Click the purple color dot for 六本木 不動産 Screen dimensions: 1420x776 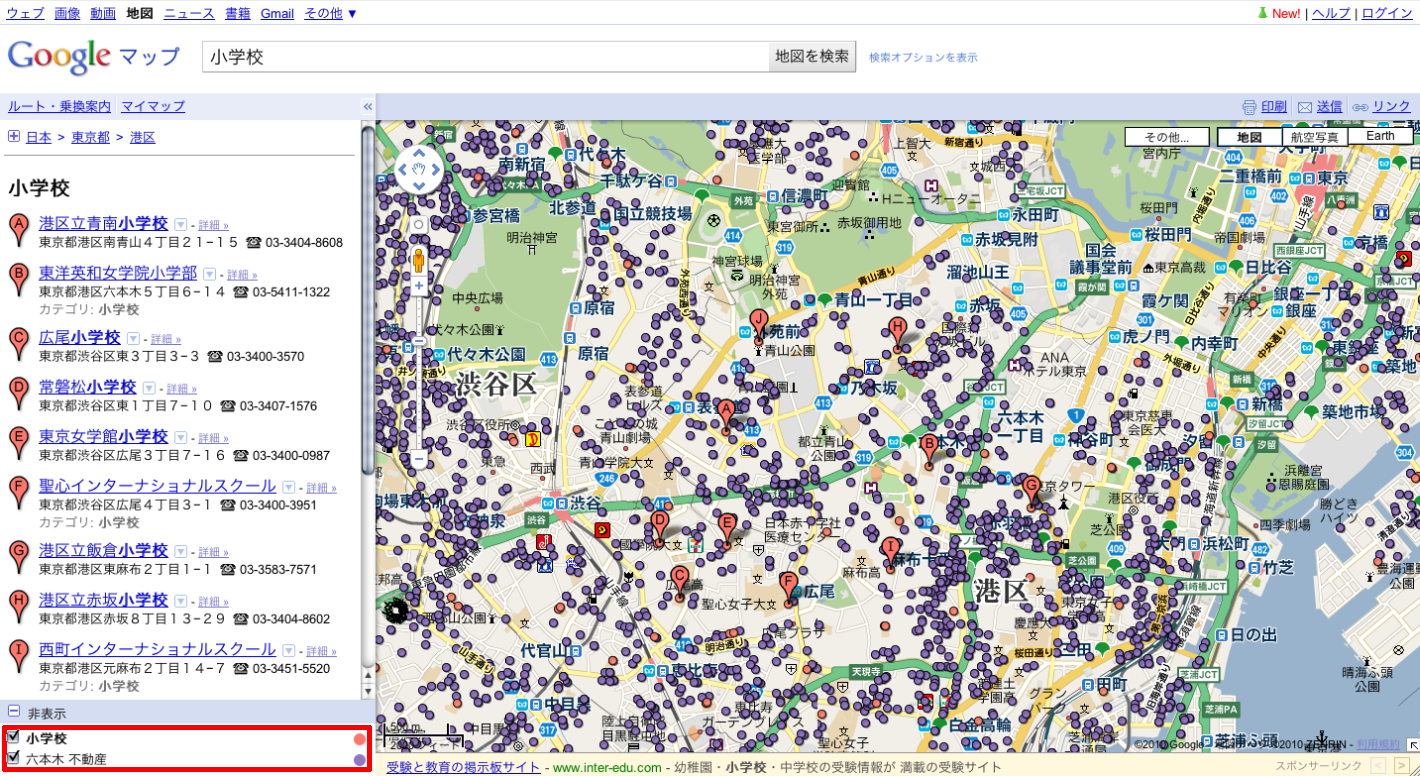tap(359, 760)
